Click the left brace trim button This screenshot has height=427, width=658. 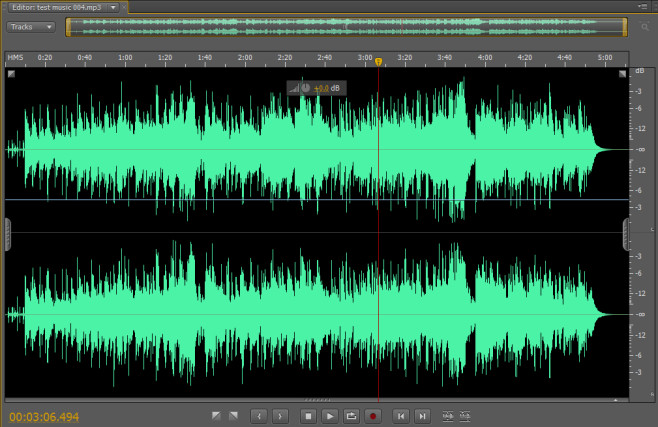pos(258,416)
